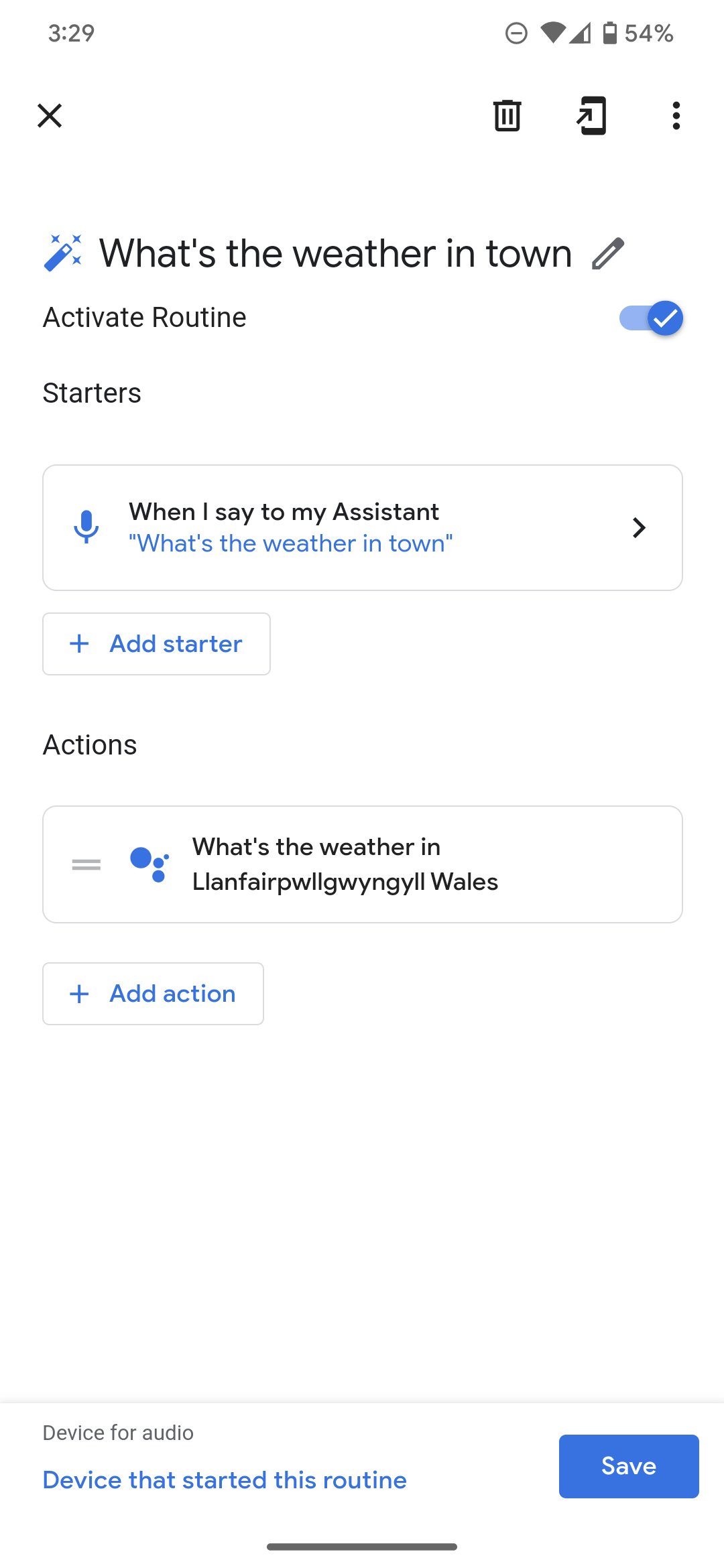Viewport: 724px width, 1568px height.
Task: Expand voice starter with chevron arrow
Action: [x=639, y=528]
